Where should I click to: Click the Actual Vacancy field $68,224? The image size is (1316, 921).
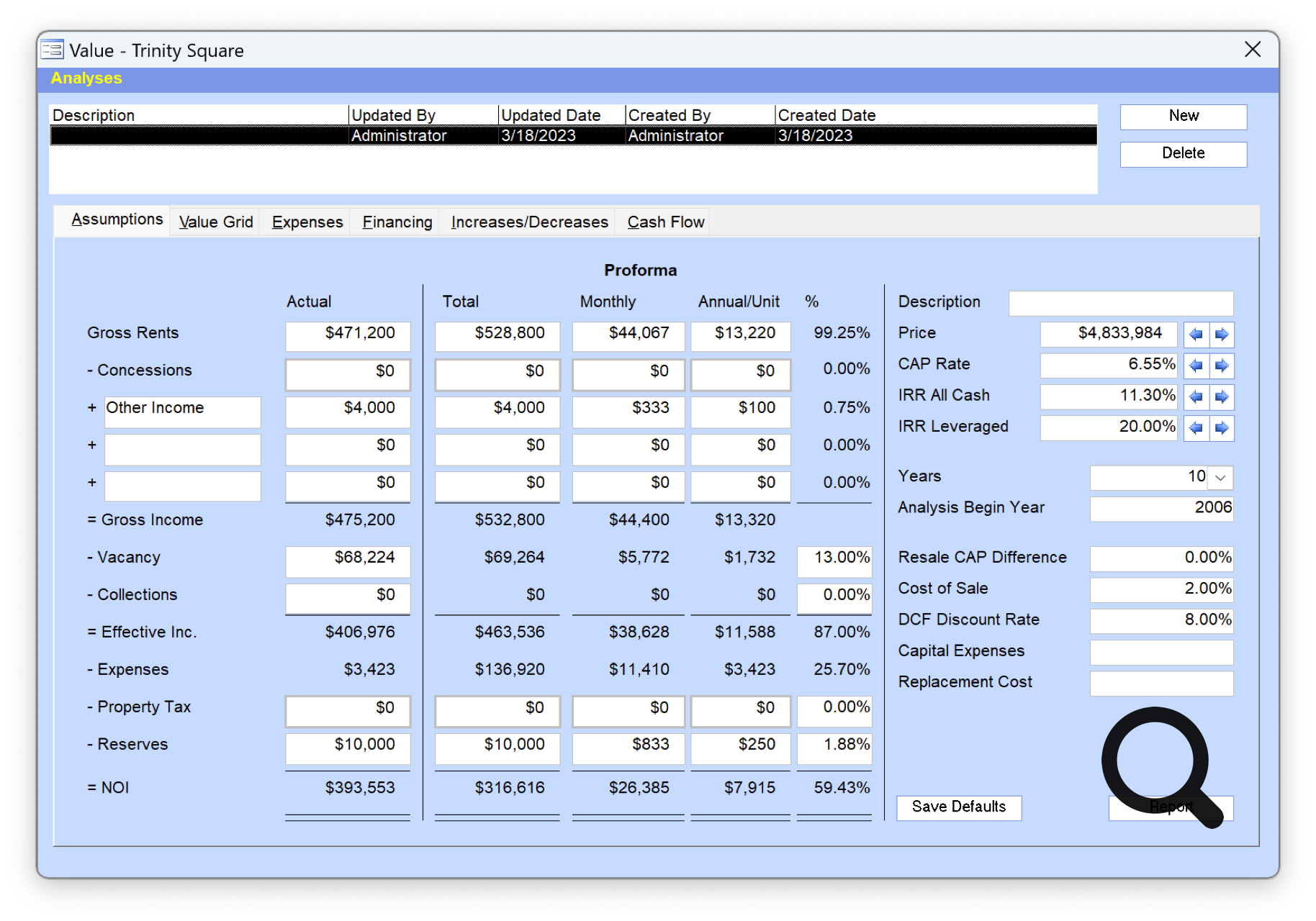(x=348, y=561)
